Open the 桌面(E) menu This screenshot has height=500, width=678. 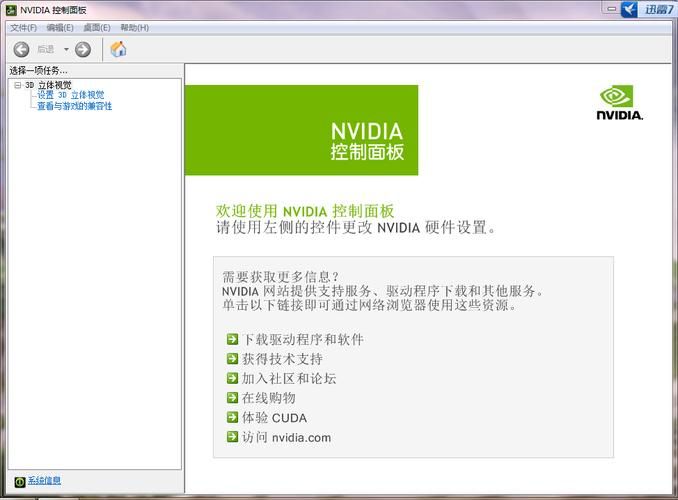tap(97, 28)
